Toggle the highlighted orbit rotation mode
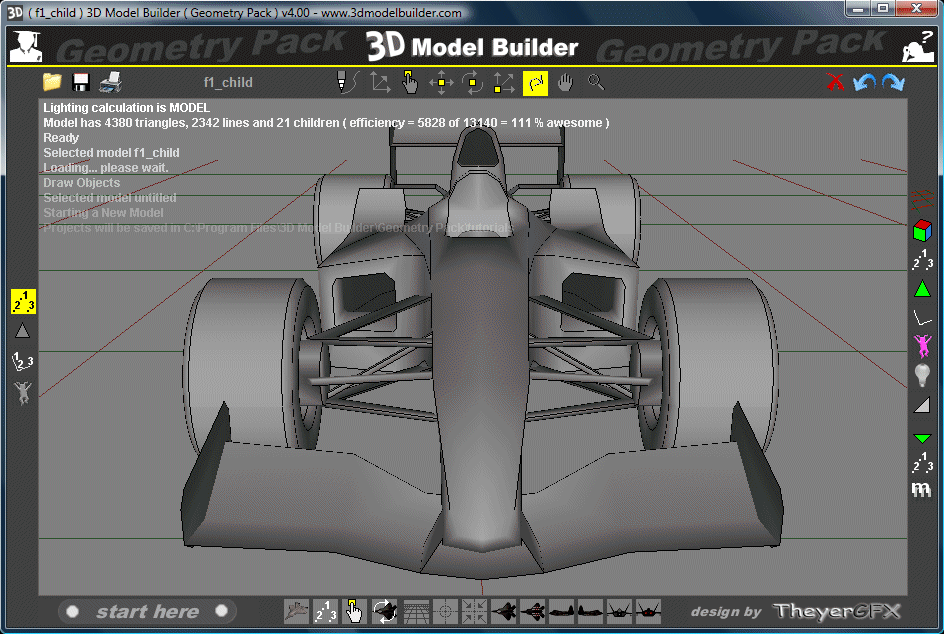The image size is (944, 634). coord(535,83)
